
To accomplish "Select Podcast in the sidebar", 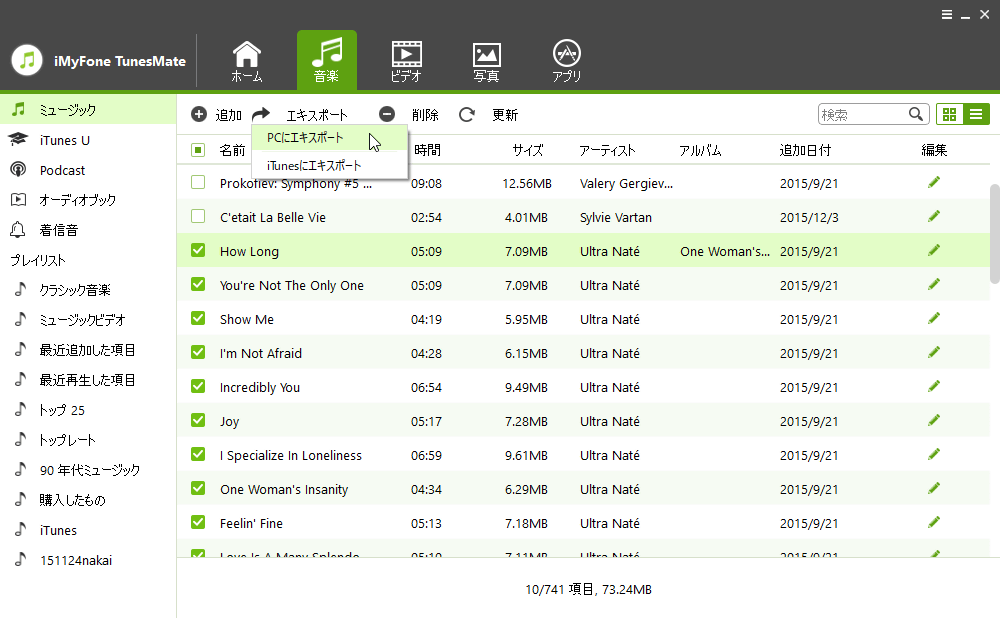I will 88,170.
